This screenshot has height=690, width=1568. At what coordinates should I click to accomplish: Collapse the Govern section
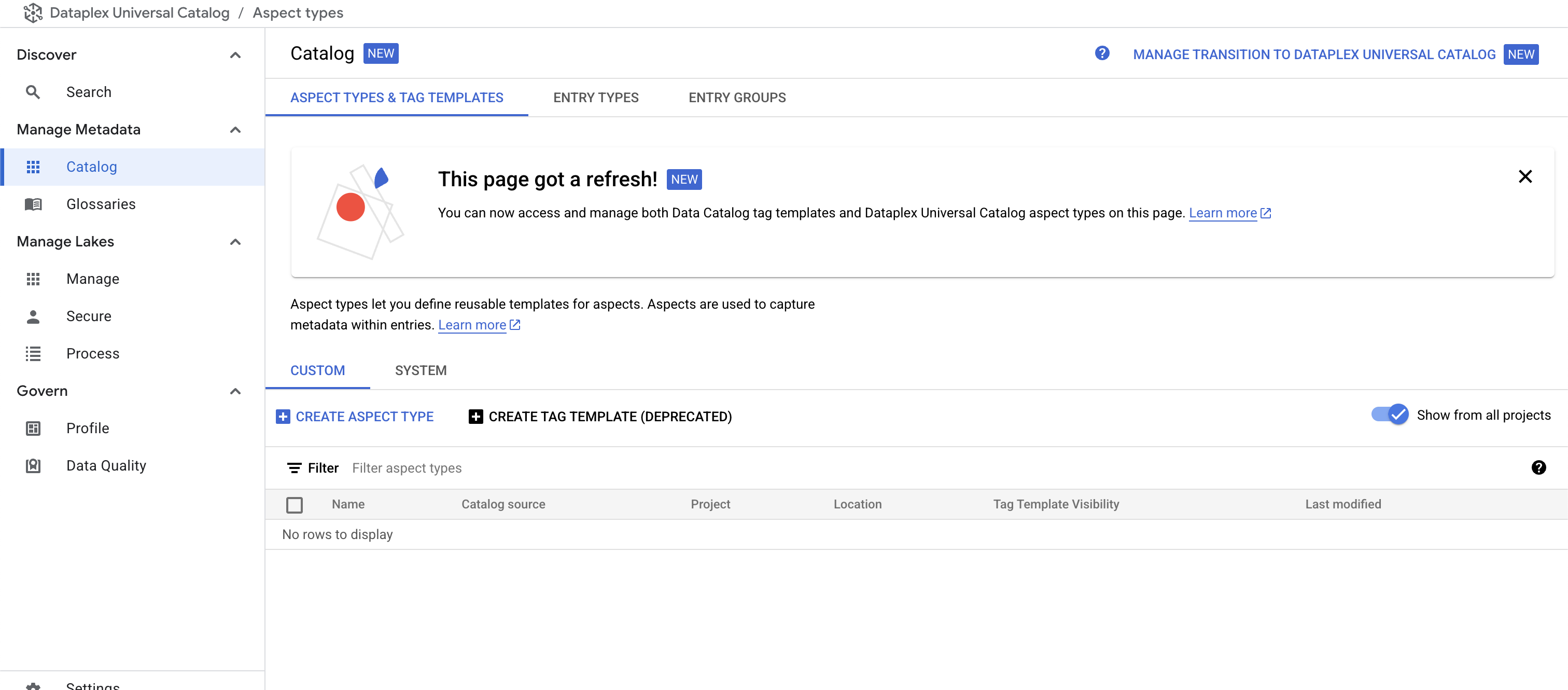pyautogui.click(x=235, y=391)
